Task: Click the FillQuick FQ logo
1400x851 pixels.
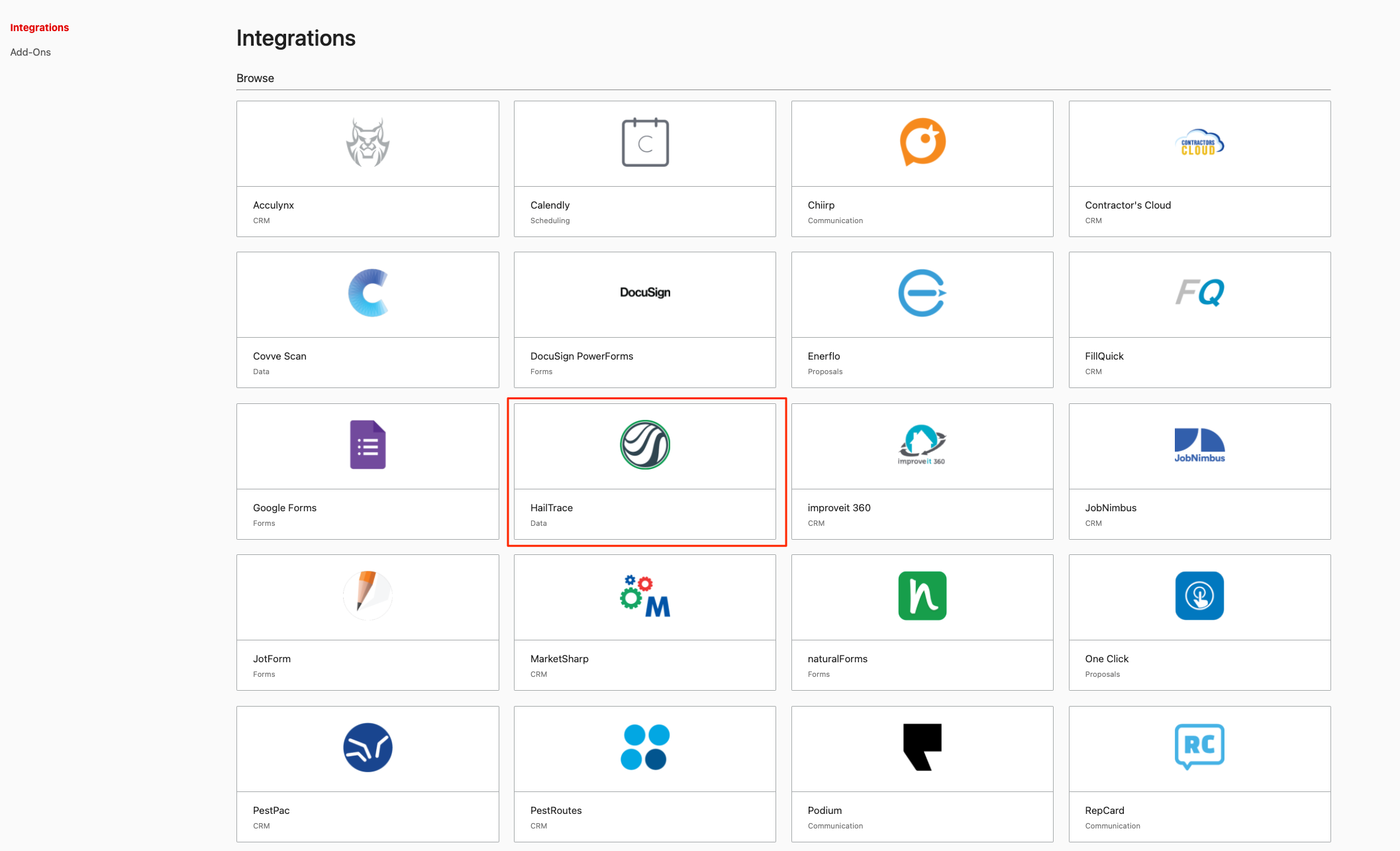Action: [1199, 292]
